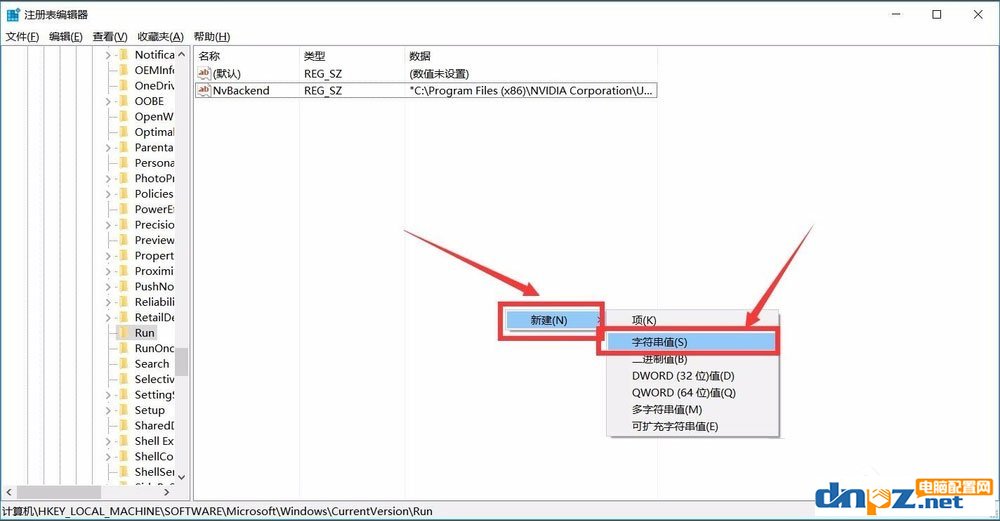Select 可扩充字符串值(E) option
Screen dimensions: 1000x521
coord(675,427)
